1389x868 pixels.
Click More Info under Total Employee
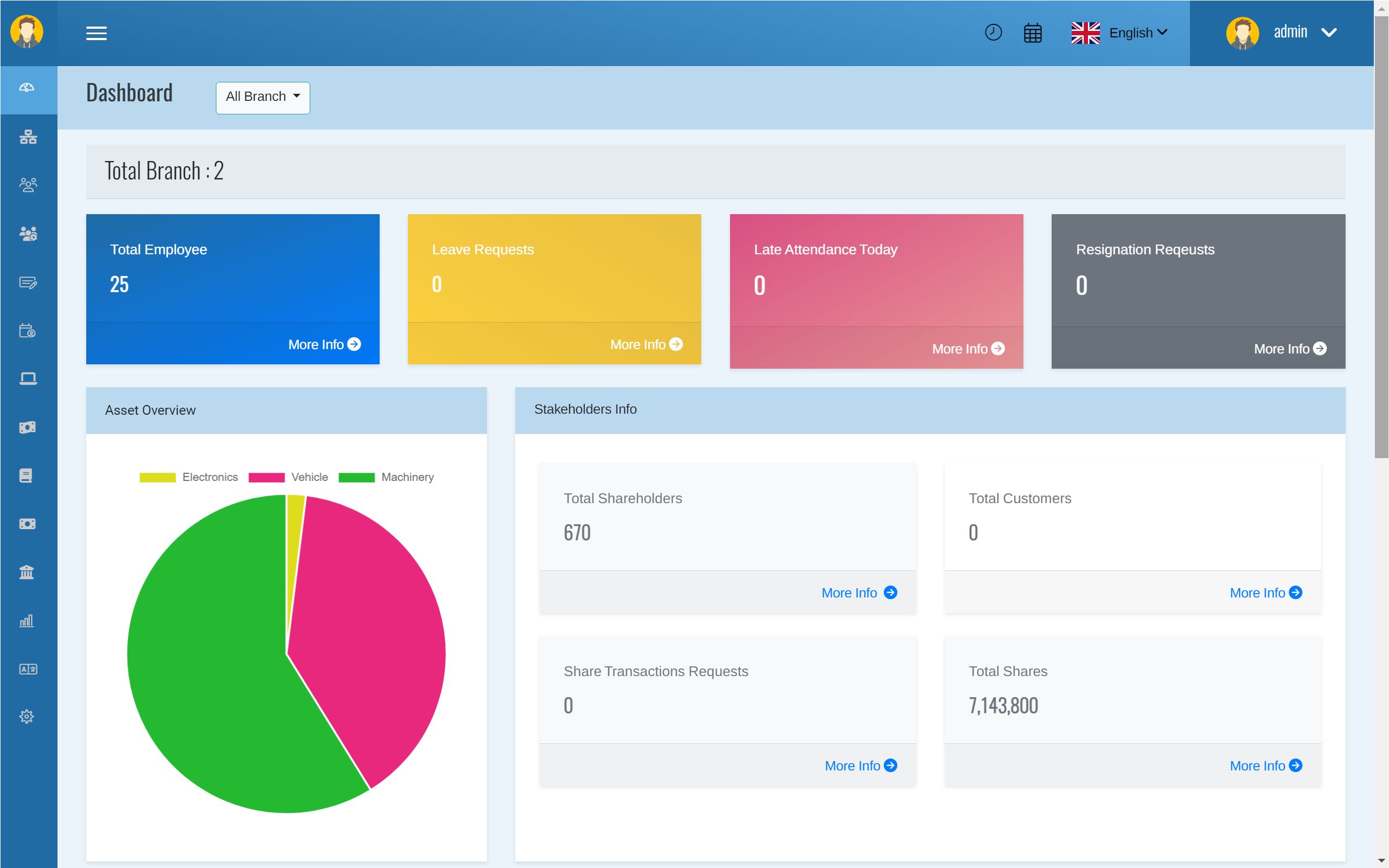pos(324,344)
